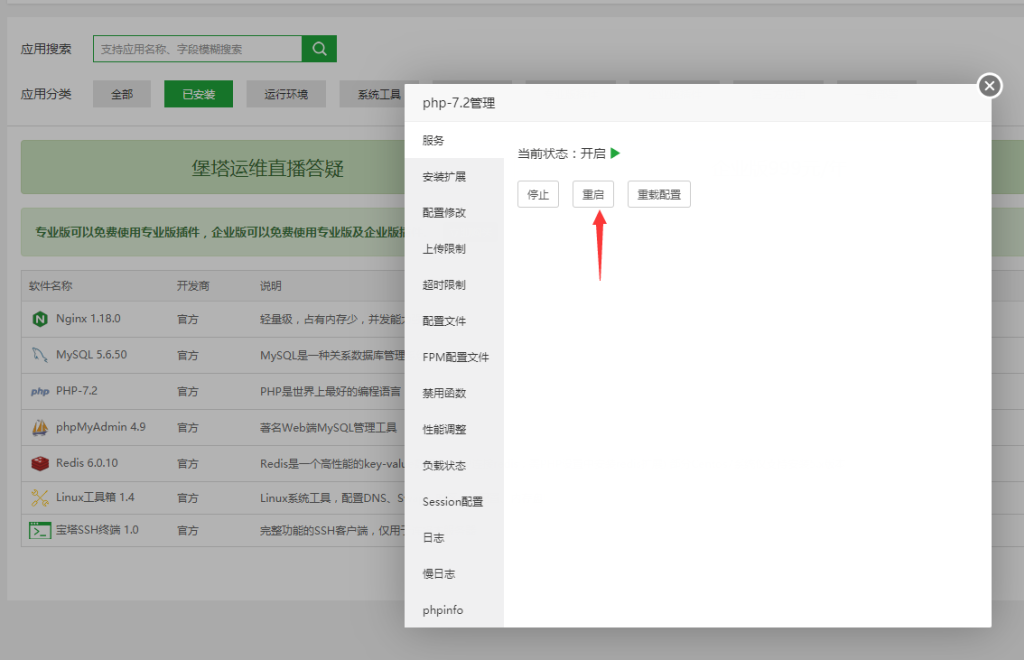This screenshot has height=660, width=1024.
Task: Click the PHP description text
Action: [330, 392]
